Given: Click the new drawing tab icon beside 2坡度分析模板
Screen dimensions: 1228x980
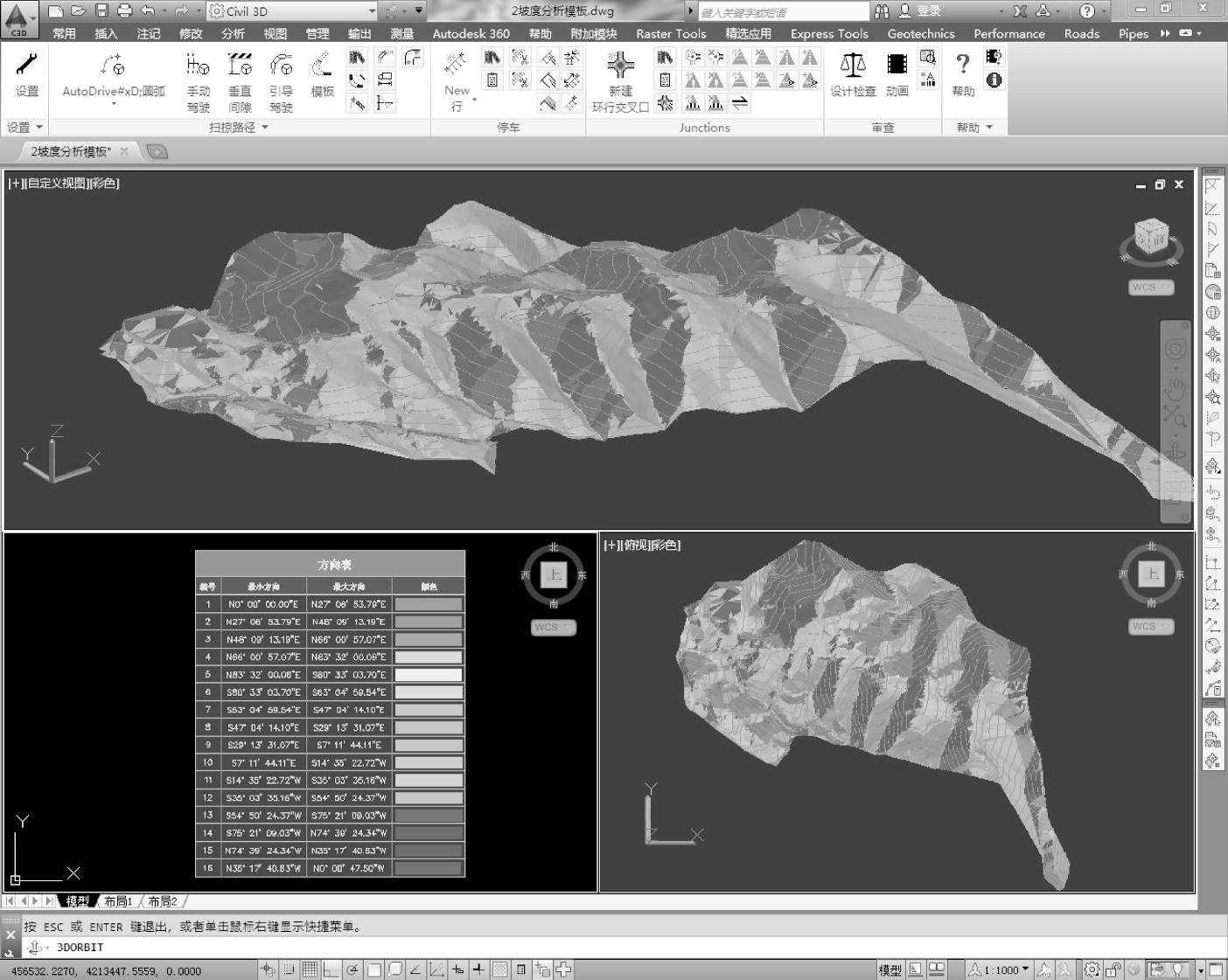Looking at the screenshot, I should [157, 151].
